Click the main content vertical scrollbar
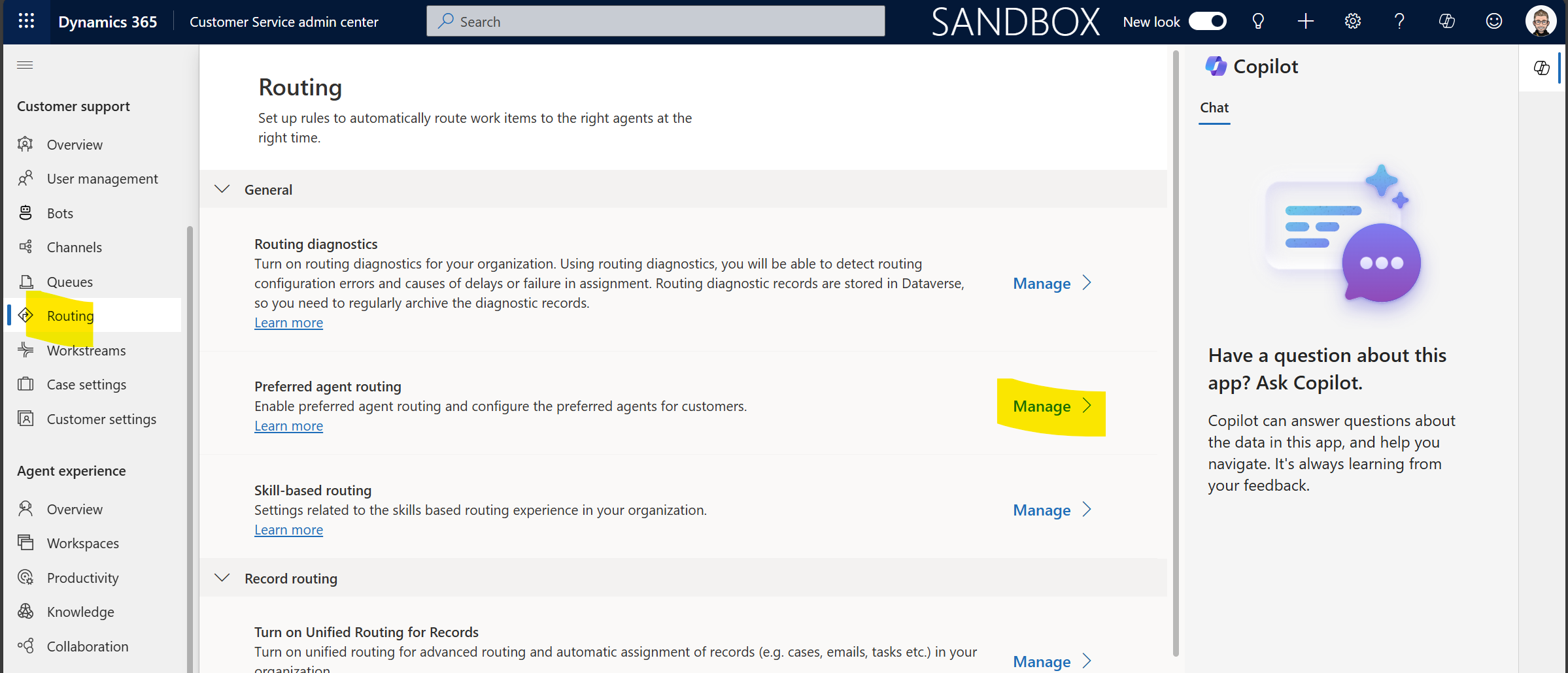 (1176, 353)
